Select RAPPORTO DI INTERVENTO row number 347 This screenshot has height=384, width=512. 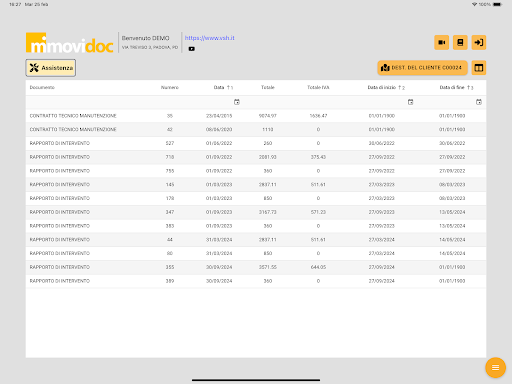coord(256,212)
